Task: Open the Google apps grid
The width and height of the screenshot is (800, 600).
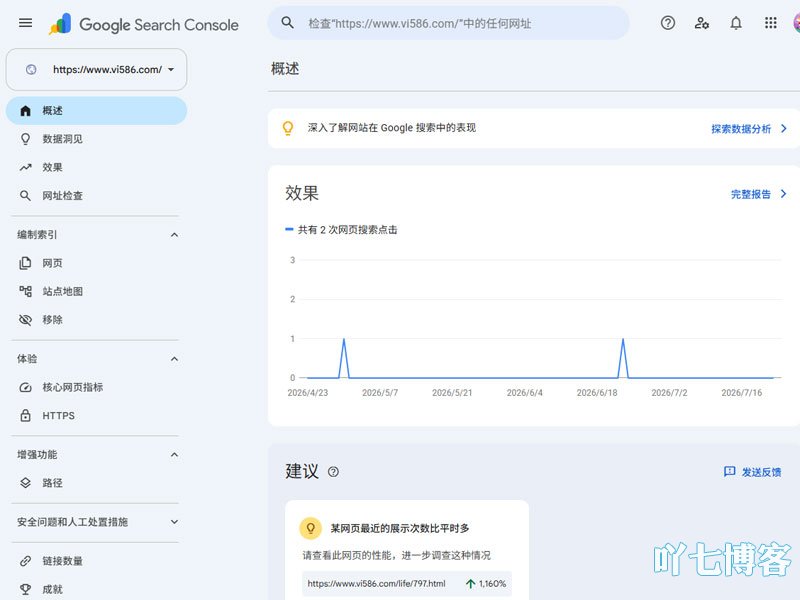Action: (770, 23)
